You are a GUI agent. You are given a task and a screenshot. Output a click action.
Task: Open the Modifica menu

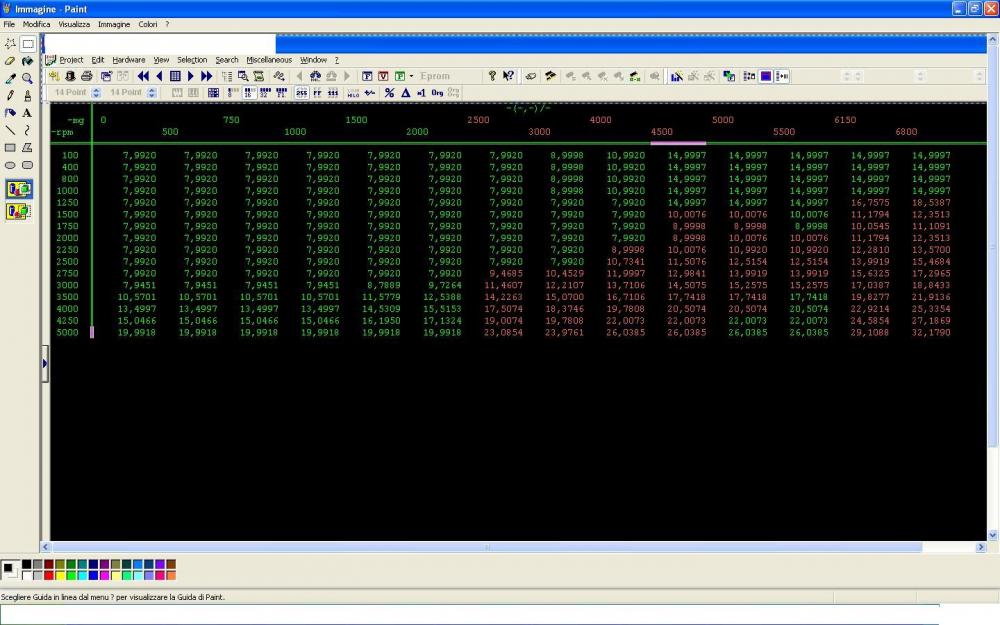tap(36, 24)
